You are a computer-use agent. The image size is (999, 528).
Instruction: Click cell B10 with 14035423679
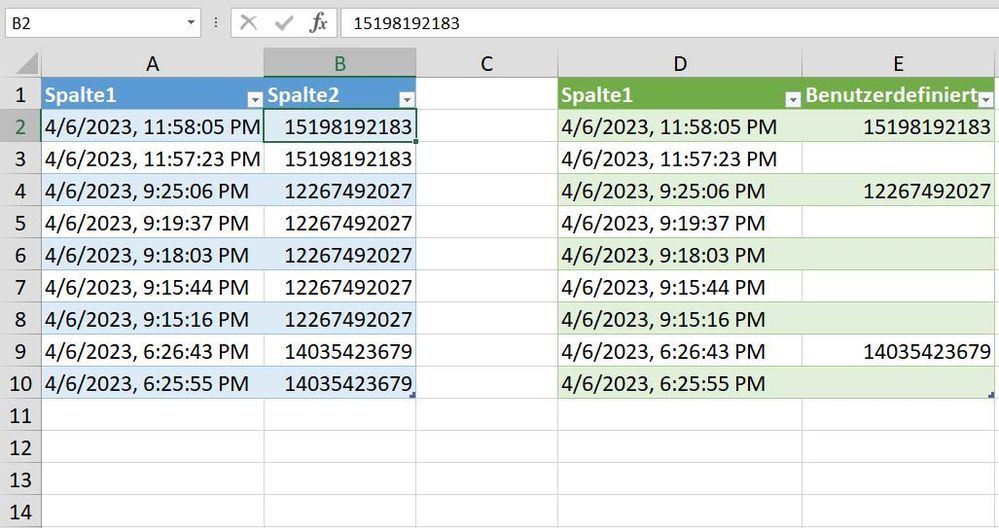pyautogui.click(x=340, y=383)
